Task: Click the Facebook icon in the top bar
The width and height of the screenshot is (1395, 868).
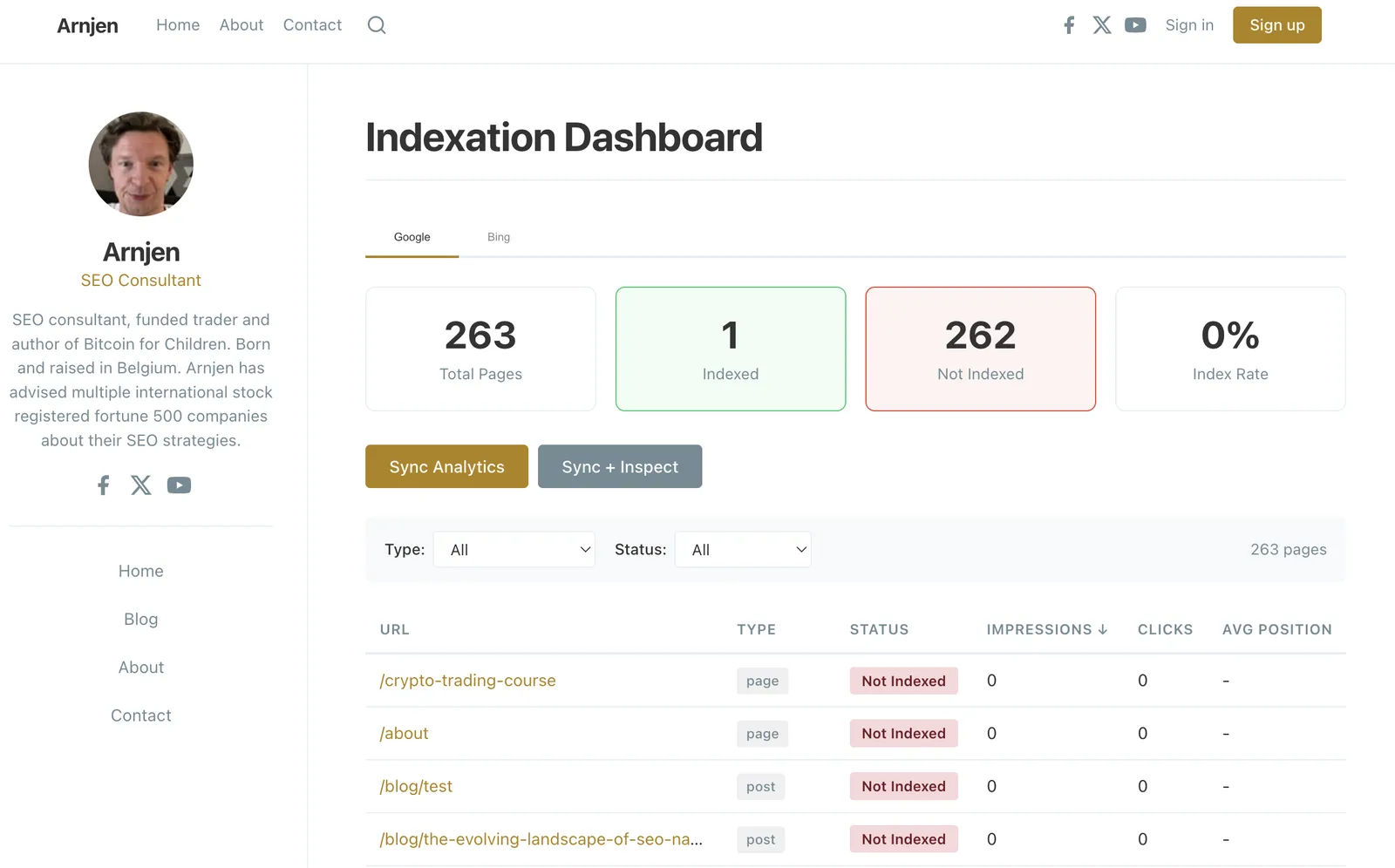Action: point(1069,24)
